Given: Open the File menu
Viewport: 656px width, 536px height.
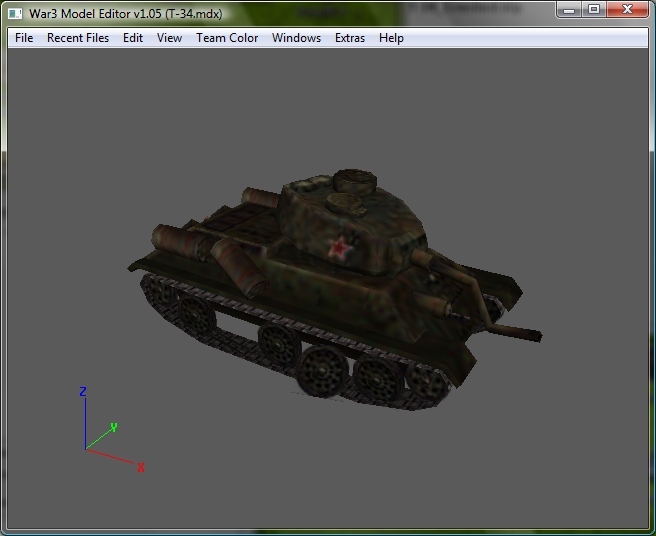Looking at the screenshot, I should point(24,38).
